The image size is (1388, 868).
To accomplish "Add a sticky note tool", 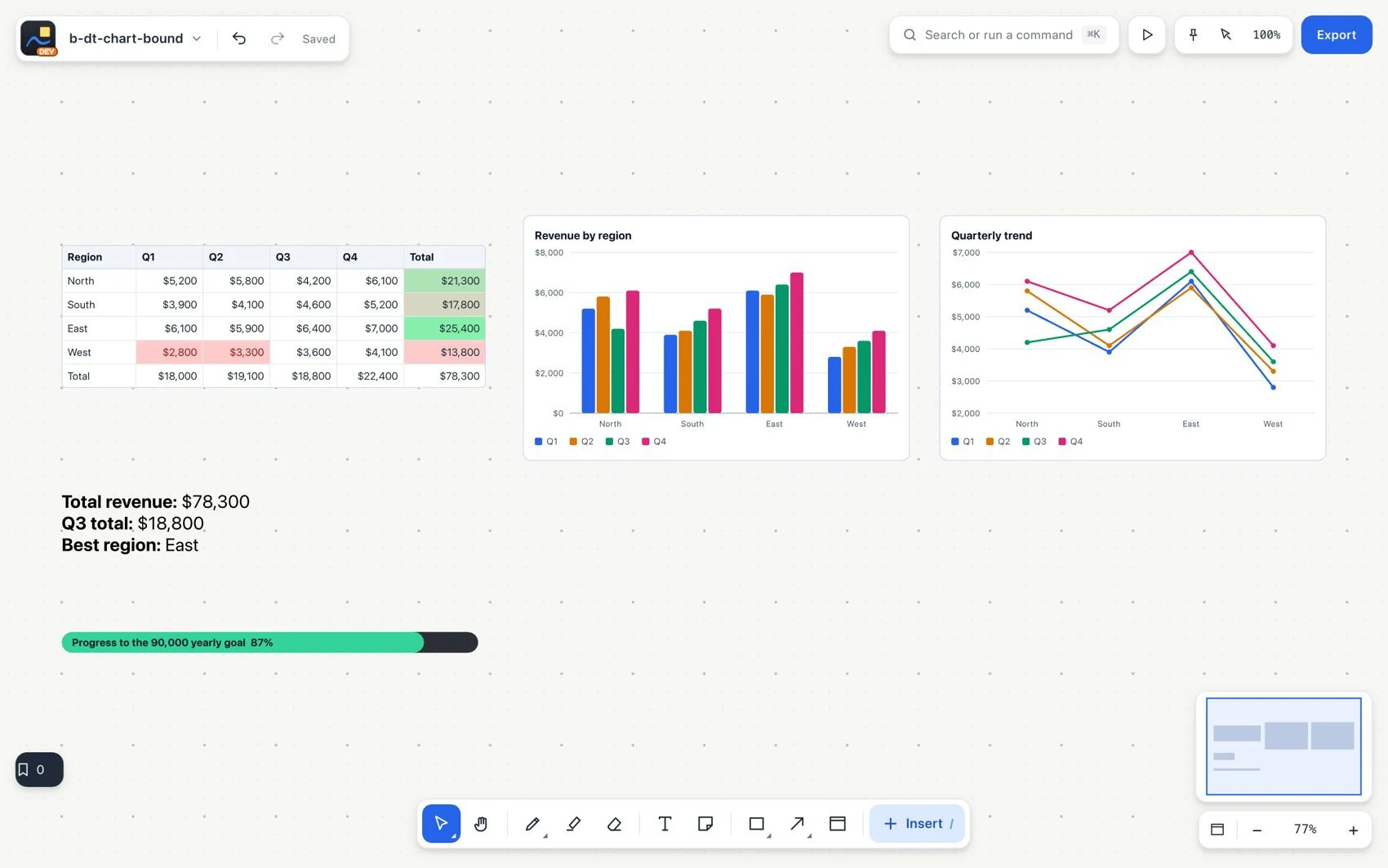I will (x=705, y=823).
